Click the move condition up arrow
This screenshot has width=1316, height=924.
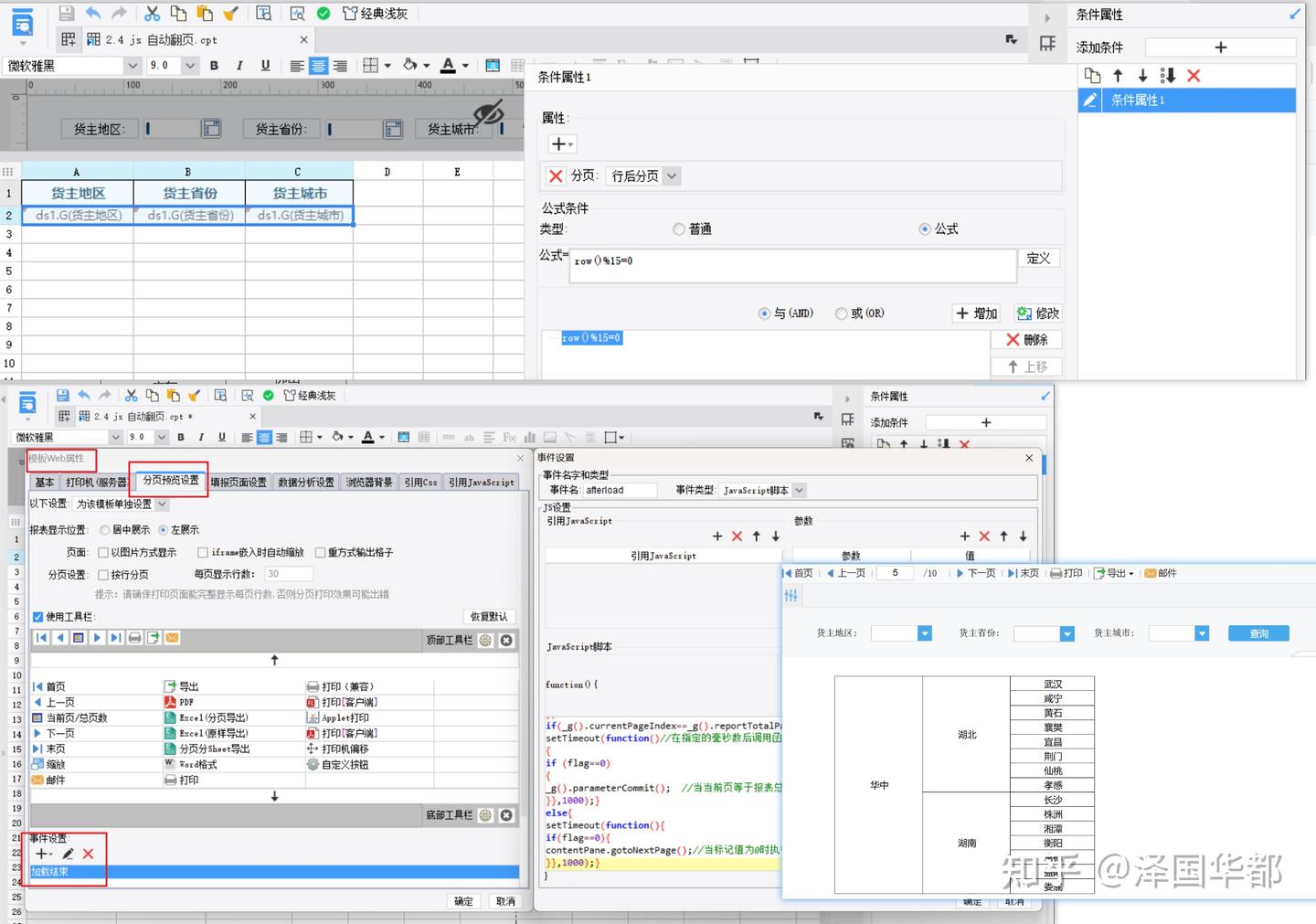[1118, 76]
